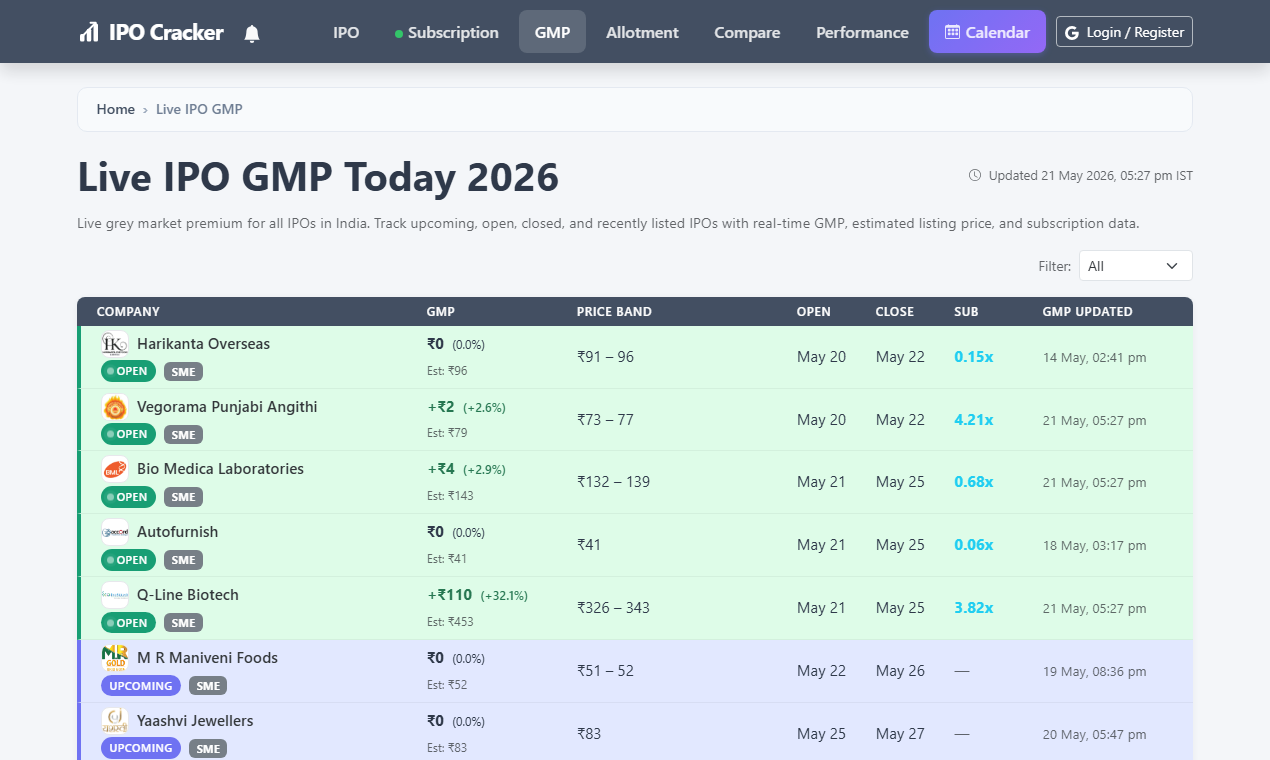The image size is (1270, 760).
Task: Open Harikanta Overseas company link
Action: pos(203,344)
